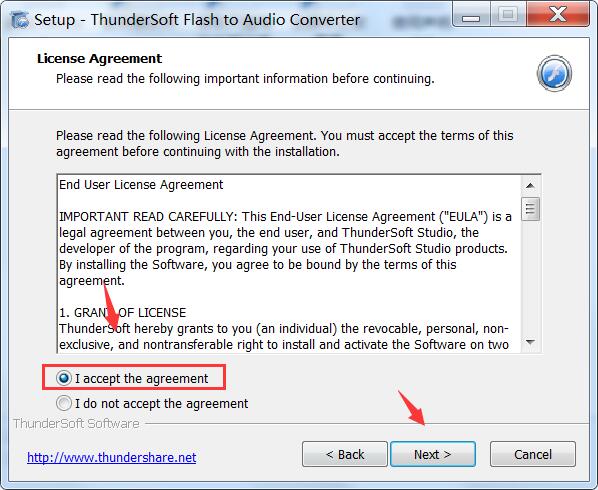Click the setup installer icon in title bar
The width and height of the screenshot is (598, 490).
pos(19,20)
